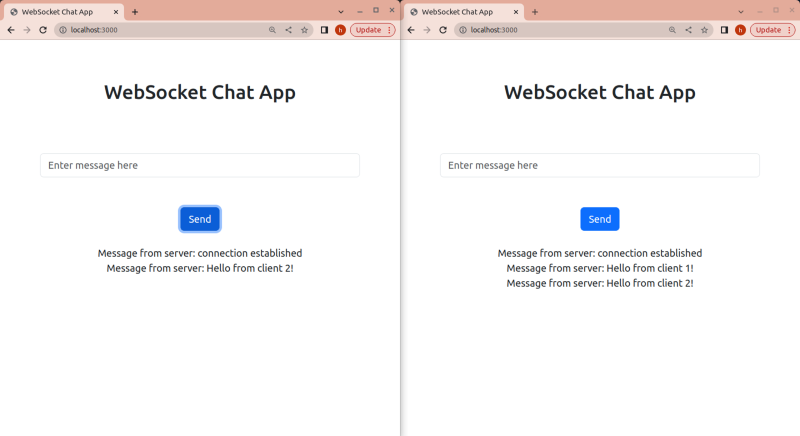
Task: Minimize the left browser window
Action: pos(360,11)
